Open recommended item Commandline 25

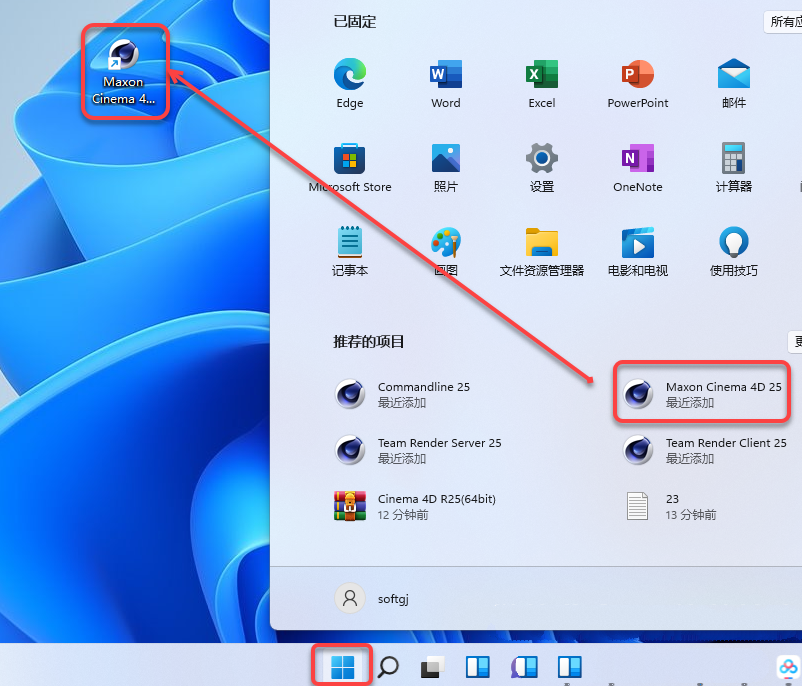[403, 394]
